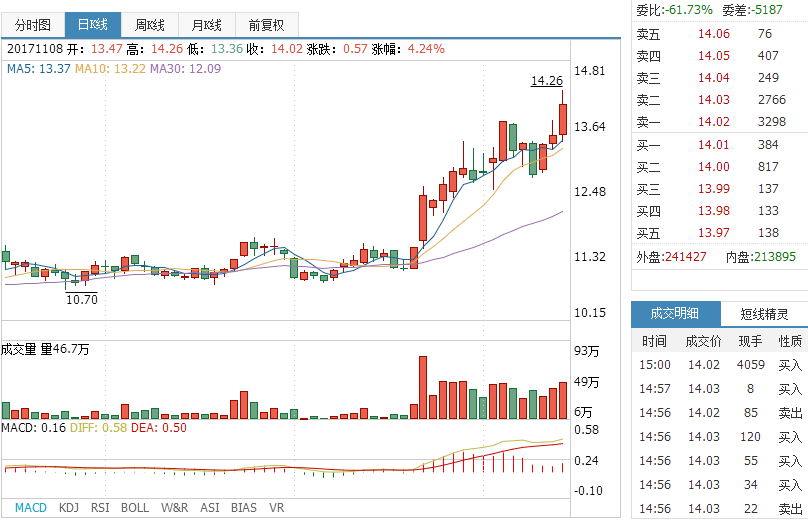Click the 委差 value -5187

[x=766, y=10]
